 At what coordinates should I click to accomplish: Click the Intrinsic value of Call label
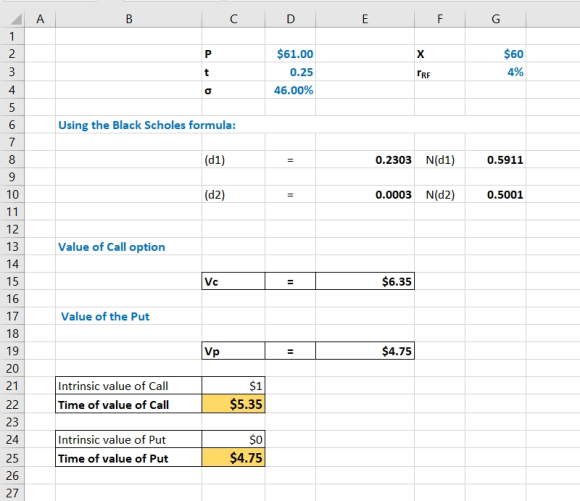coord(113,386)
